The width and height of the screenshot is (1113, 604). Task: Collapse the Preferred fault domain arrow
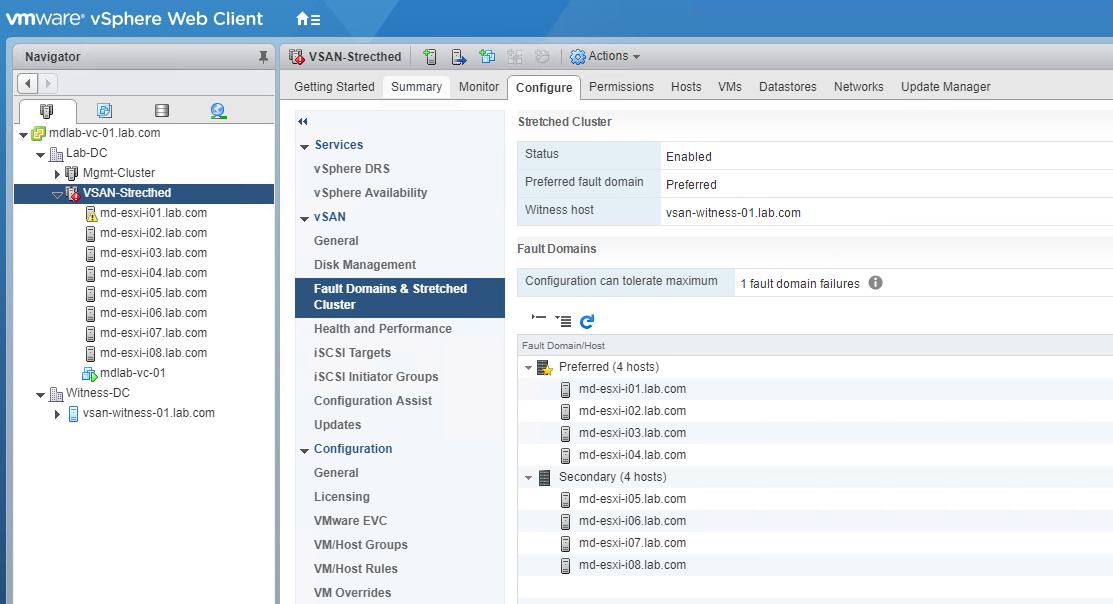pos(528,368)
